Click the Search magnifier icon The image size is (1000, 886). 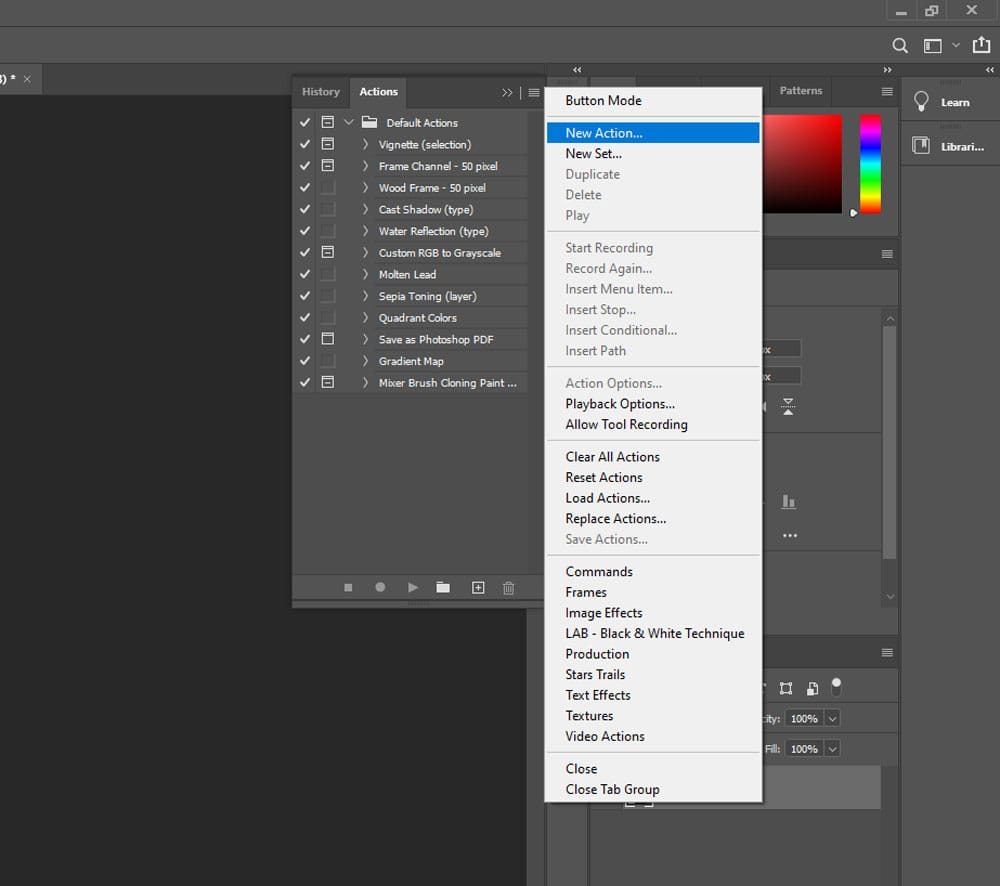click(x=899, y=45)
